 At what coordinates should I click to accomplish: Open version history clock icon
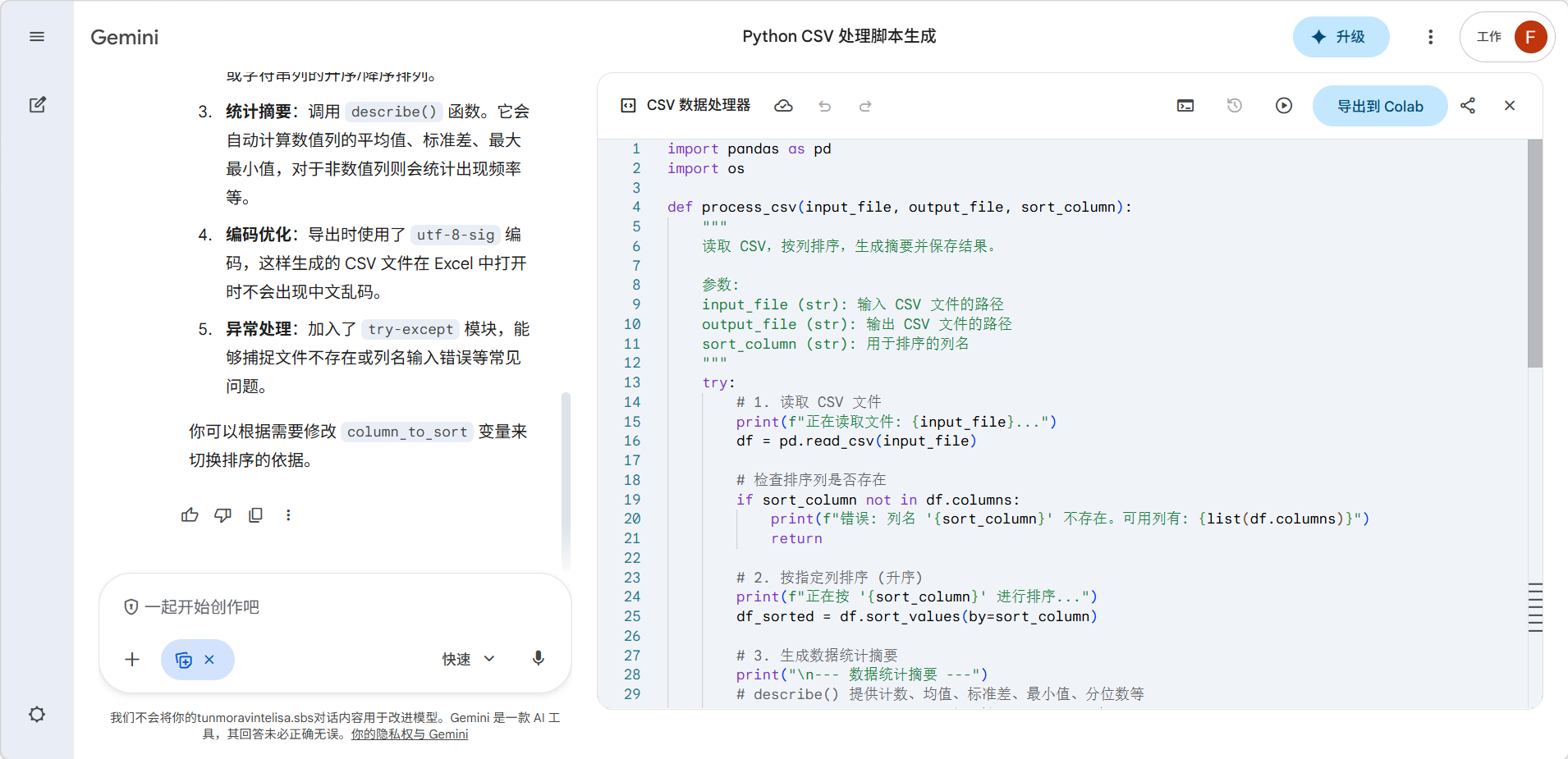pyautogui.click(x=1235, y=106)
